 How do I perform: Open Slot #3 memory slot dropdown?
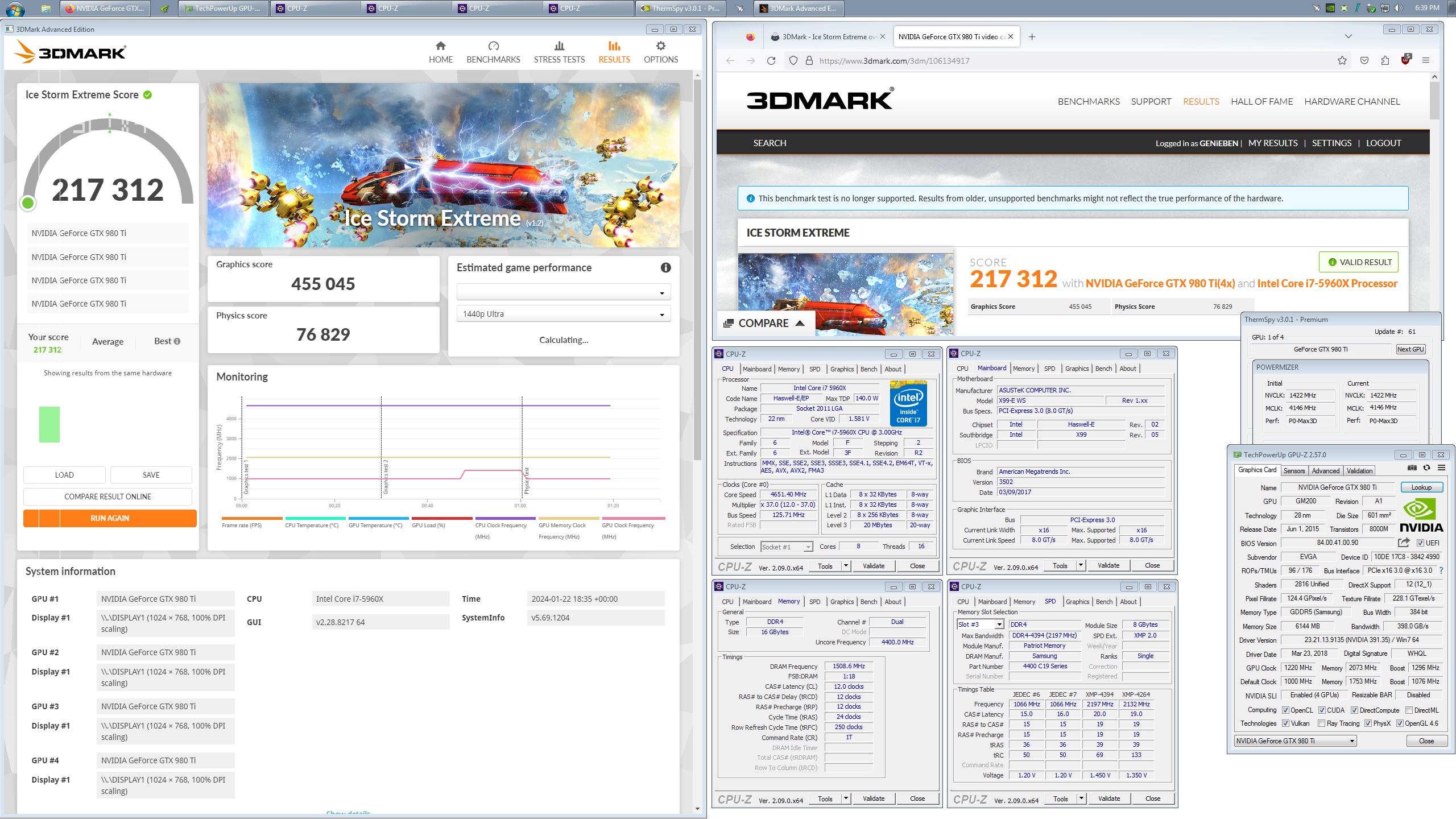(x=981, y=624)
